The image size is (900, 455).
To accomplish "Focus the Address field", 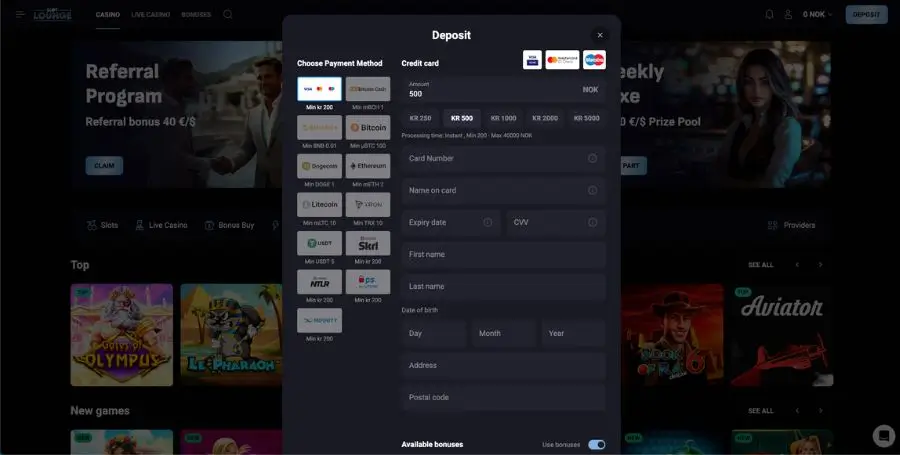I will (503, 365).
